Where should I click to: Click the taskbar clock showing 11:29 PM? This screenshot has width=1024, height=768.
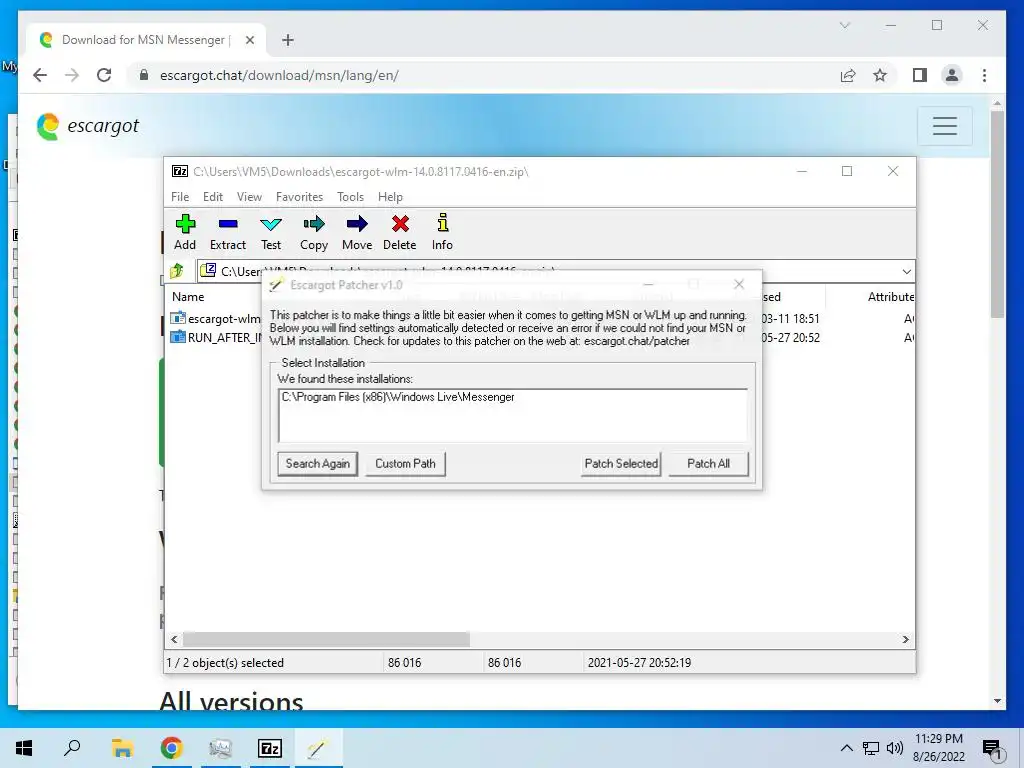click(x=938, y=748)
